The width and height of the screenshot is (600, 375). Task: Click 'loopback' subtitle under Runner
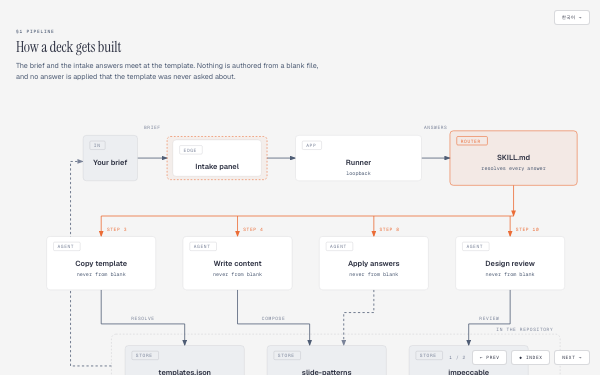358,173
